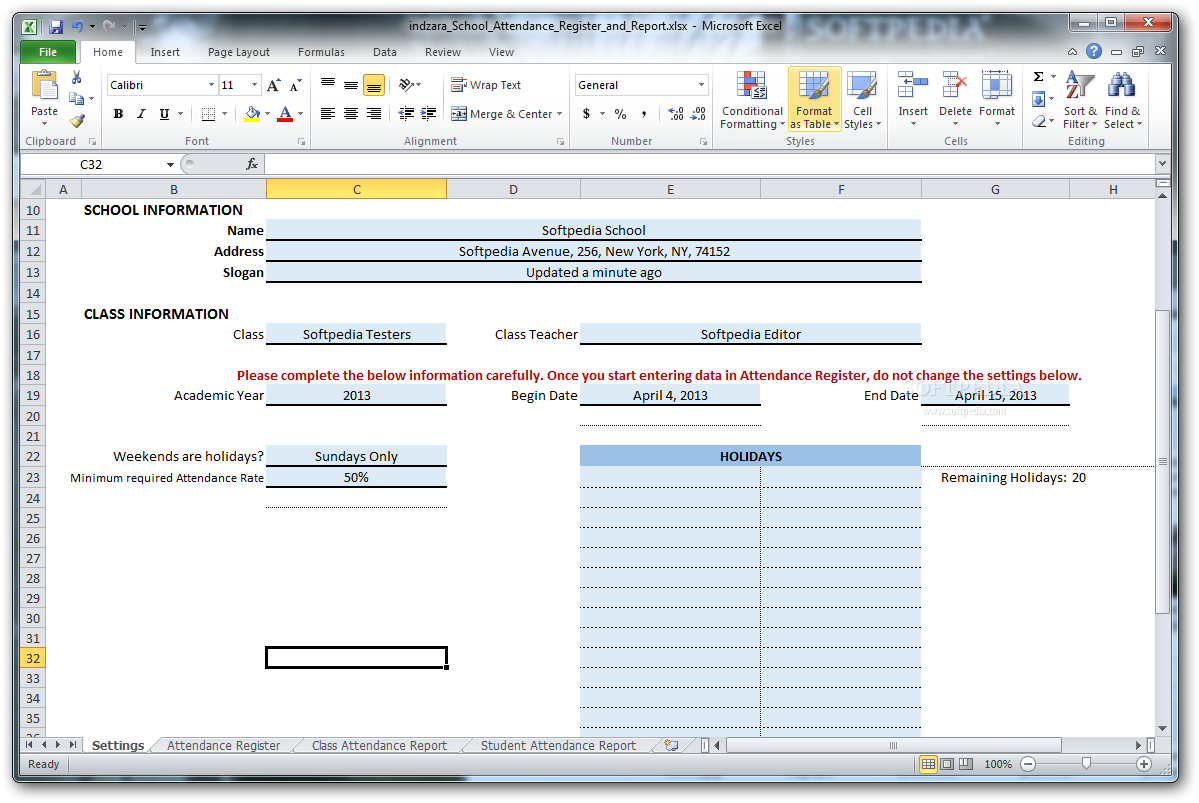Viewport: 1199px width, 803px height.
Task: Switch to Normal view in status bar
Action: [928, 764]
